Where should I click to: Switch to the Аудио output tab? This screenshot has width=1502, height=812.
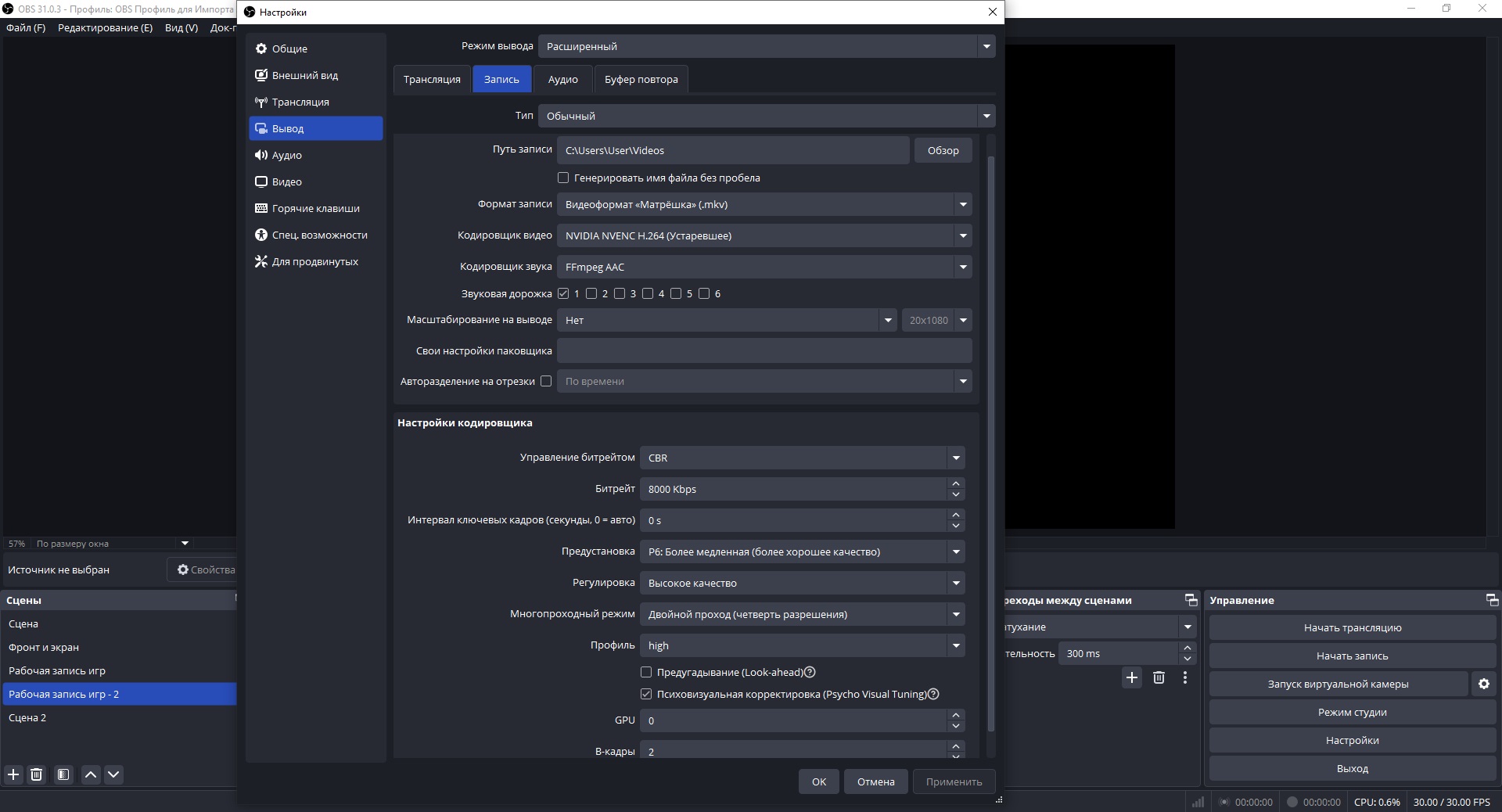(x=563, y=79)
